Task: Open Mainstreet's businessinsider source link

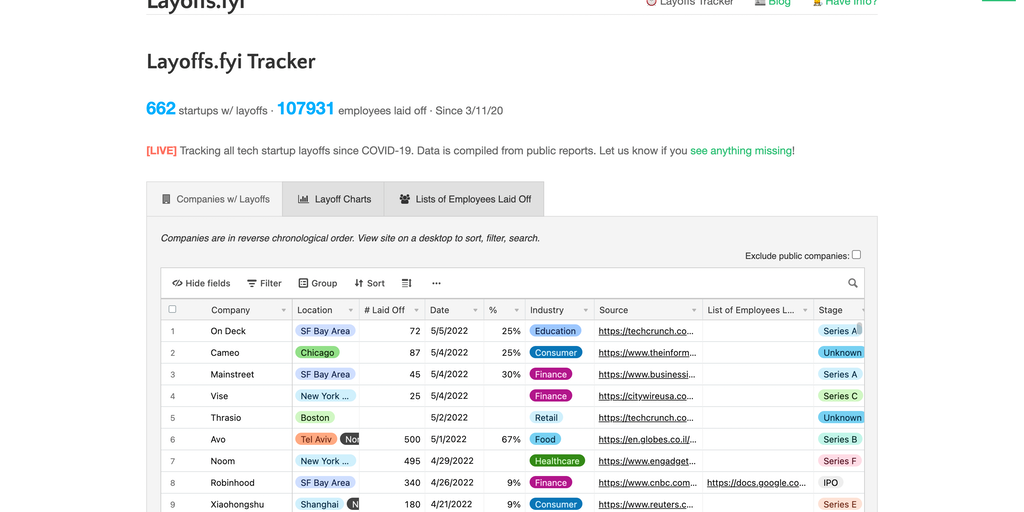Action: pos(647,374)
